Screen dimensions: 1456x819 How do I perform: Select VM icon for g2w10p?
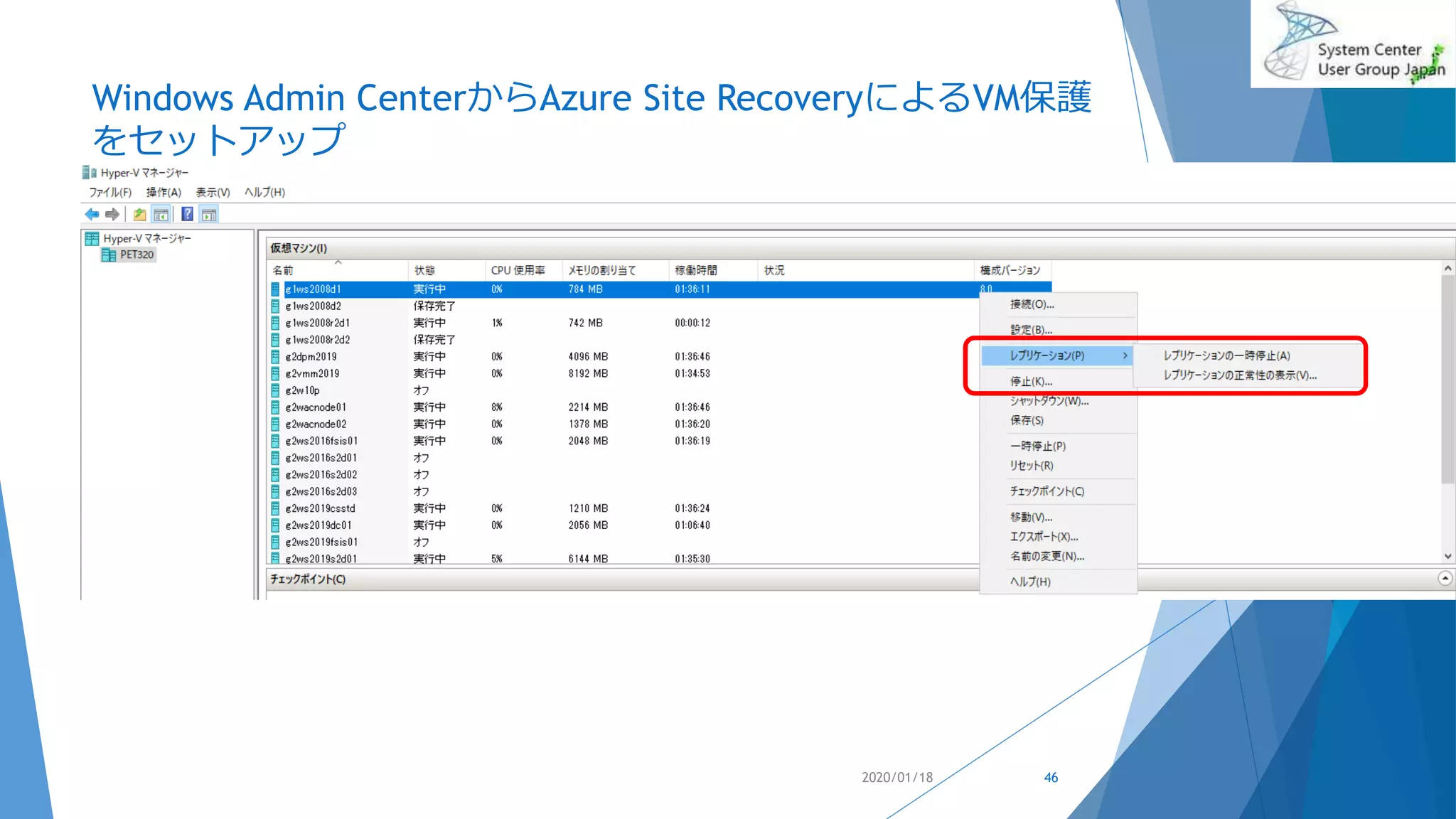click(275, 390)
